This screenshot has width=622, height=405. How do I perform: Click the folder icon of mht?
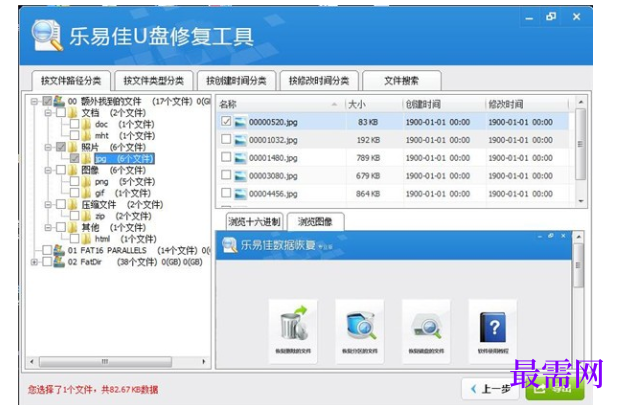(x=86, y=136)
